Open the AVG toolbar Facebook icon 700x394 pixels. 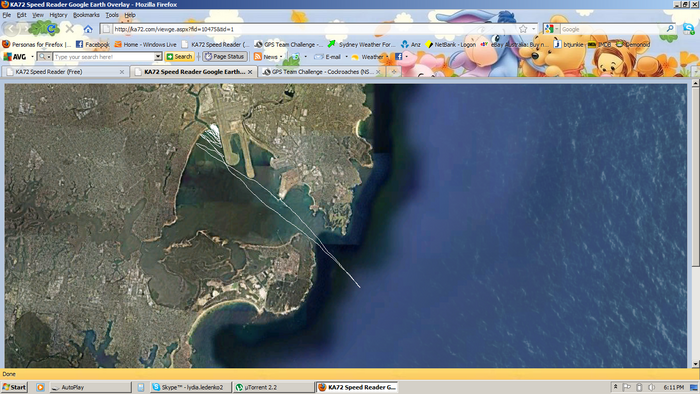click(398, 57)
